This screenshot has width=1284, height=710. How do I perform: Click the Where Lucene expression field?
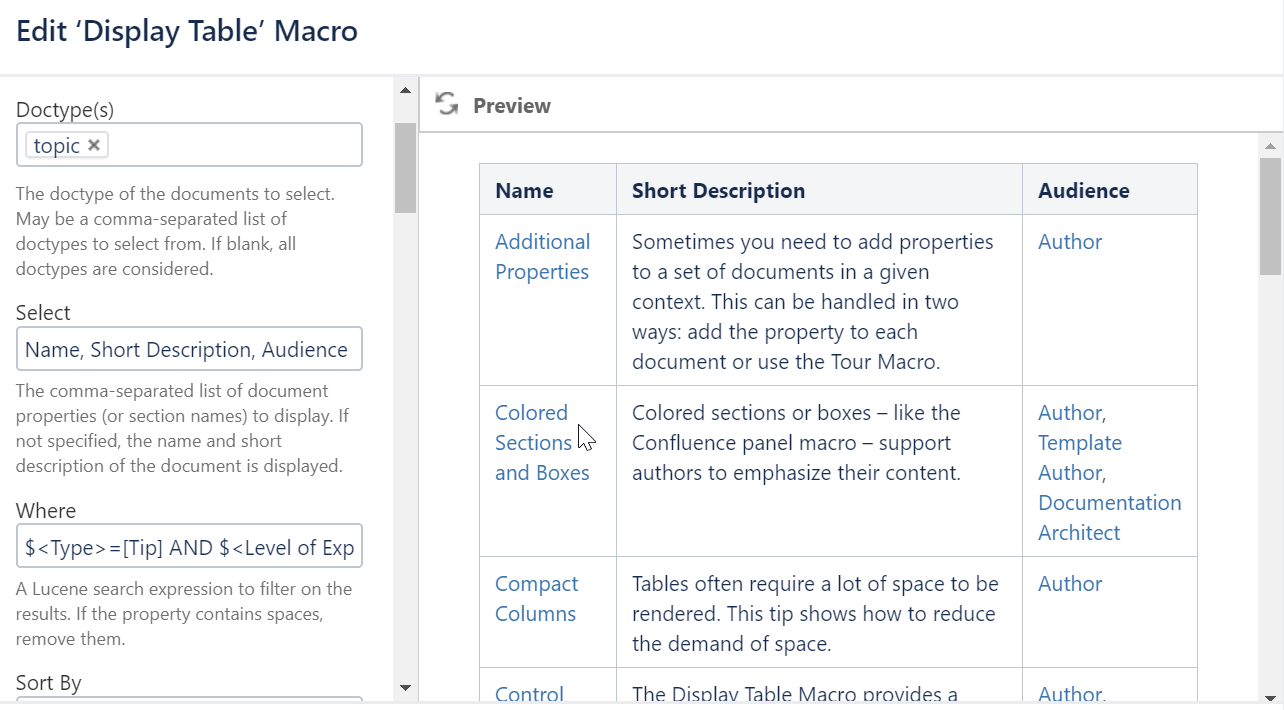189,546
